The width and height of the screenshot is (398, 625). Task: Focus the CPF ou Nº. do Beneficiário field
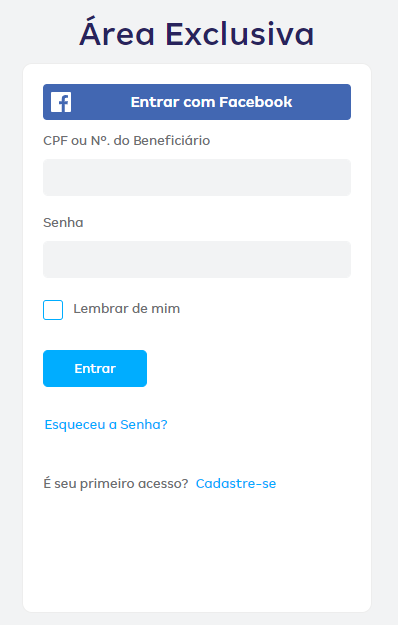point(197,177)
